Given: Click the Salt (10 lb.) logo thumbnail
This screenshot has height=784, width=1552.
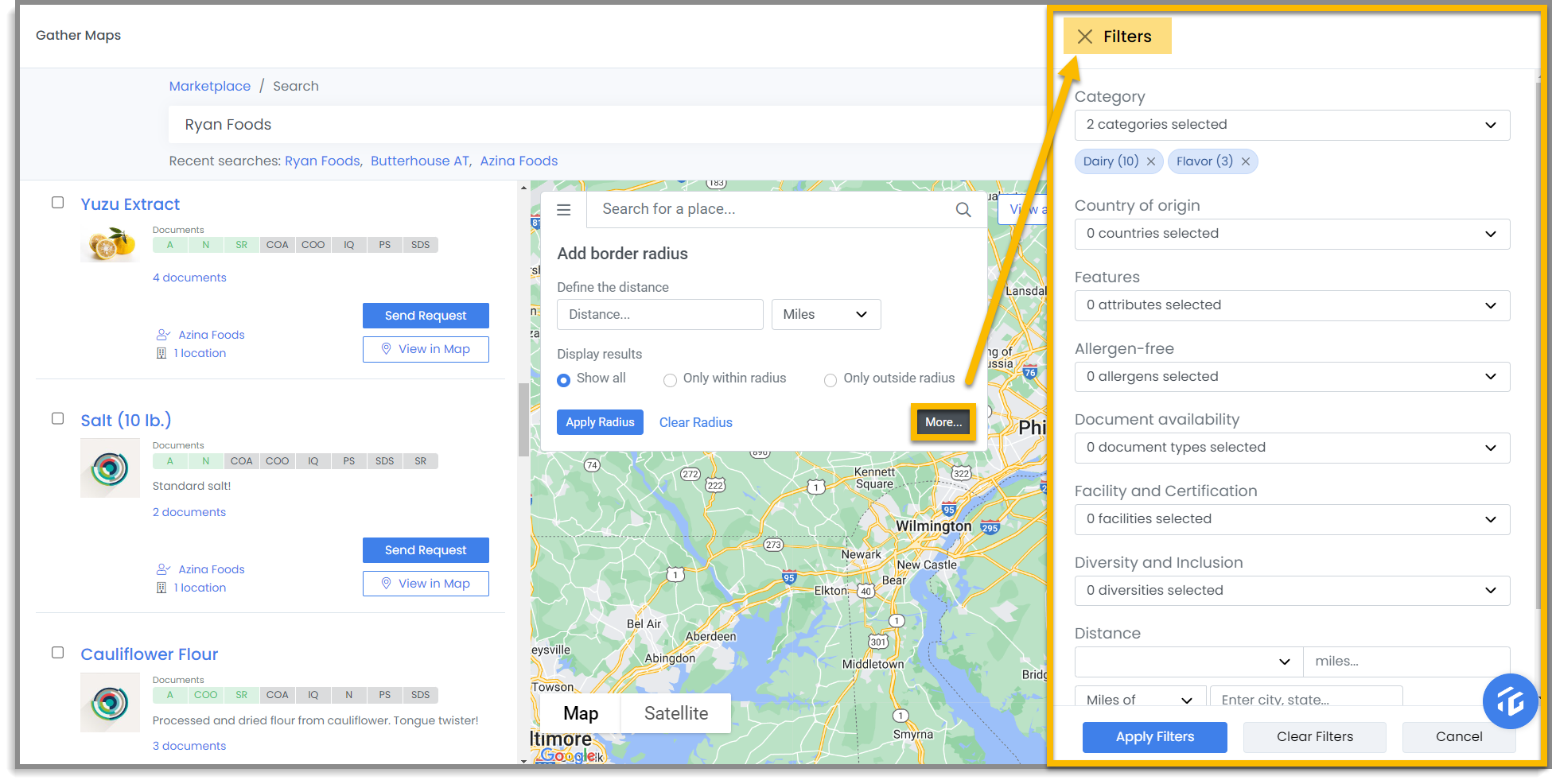Looking at the screenshot, I should [110, 468].
